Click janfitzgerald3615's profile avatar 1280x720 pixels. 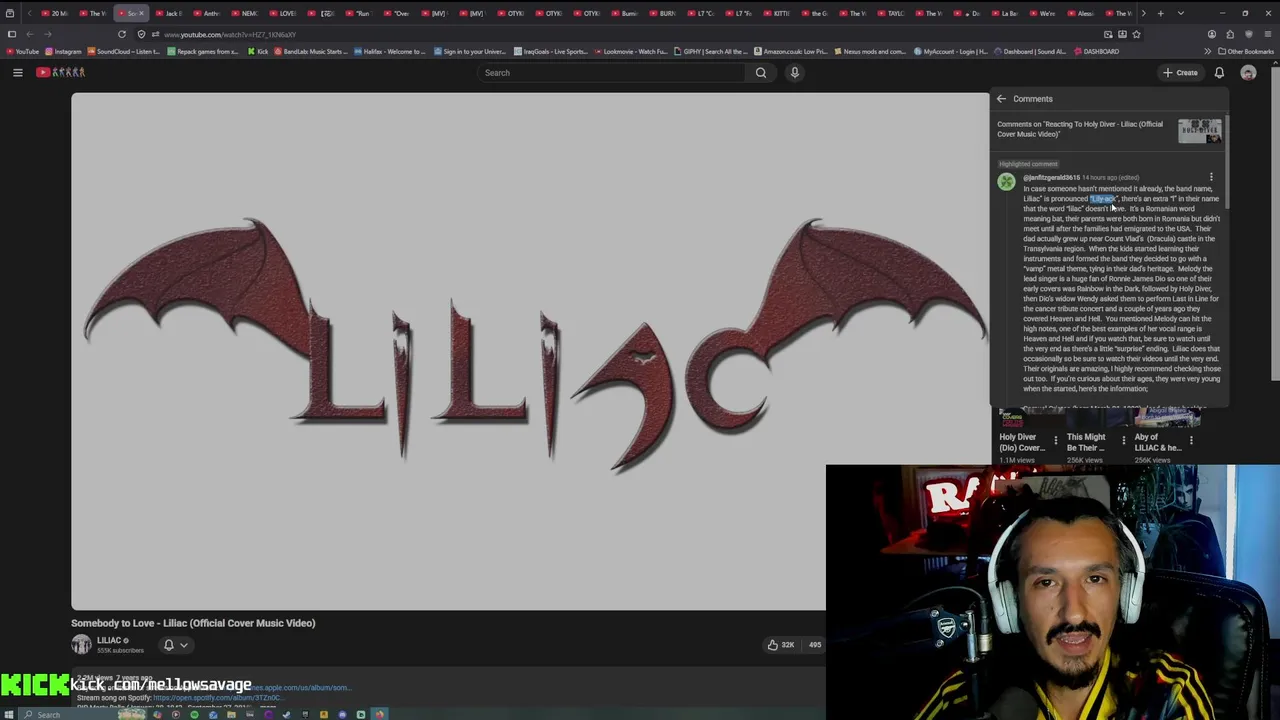click(x=1006, y=182)
